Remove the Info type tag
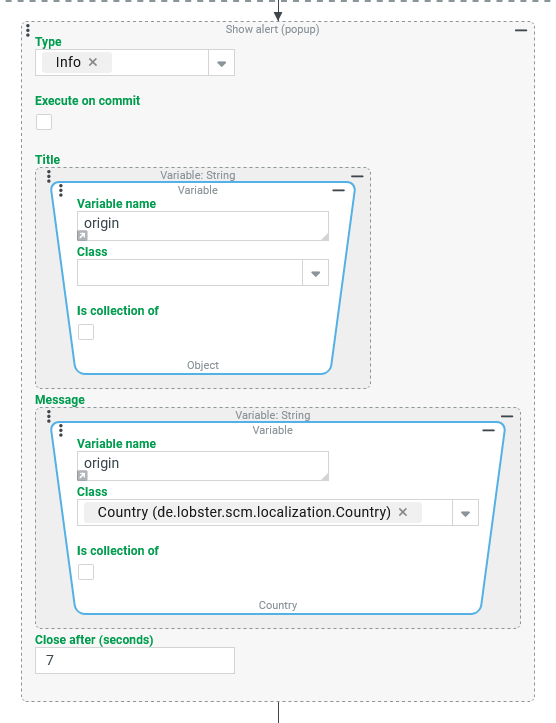This screenshot has width=556, height=723. pos(93,62)
